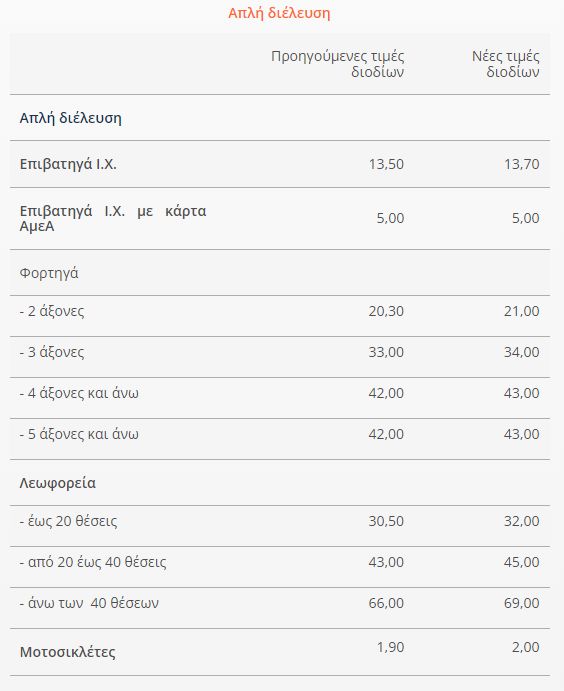Click the bold Απλή διέλευση row label
Viewport: 564px width, 691px height.
coord(70,118)
